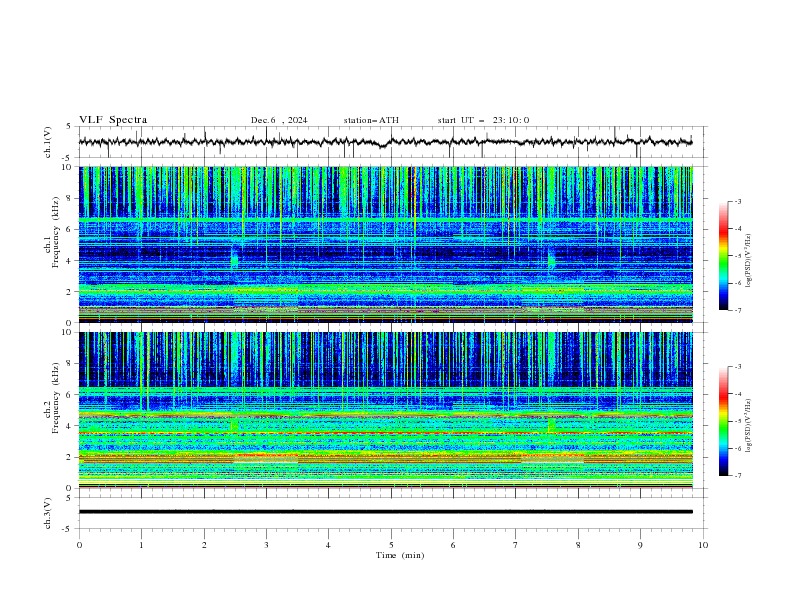Click the ch.1 voltage waveform trace
This screenshot has width=792, height=612.
point(385,142)
